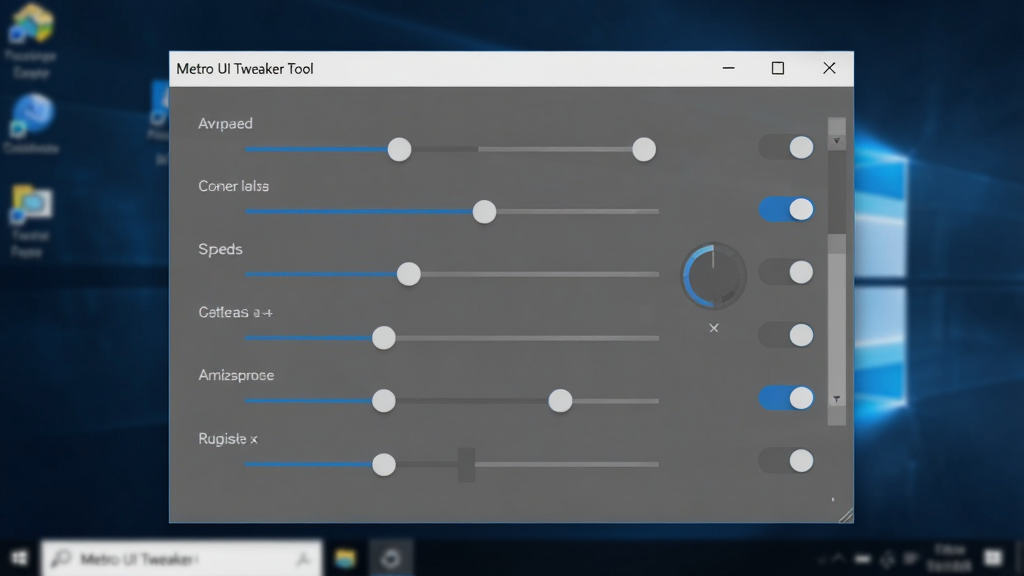Click the Speds label
The width and height of the screenshot is (1024, 576).
[220, 249]
